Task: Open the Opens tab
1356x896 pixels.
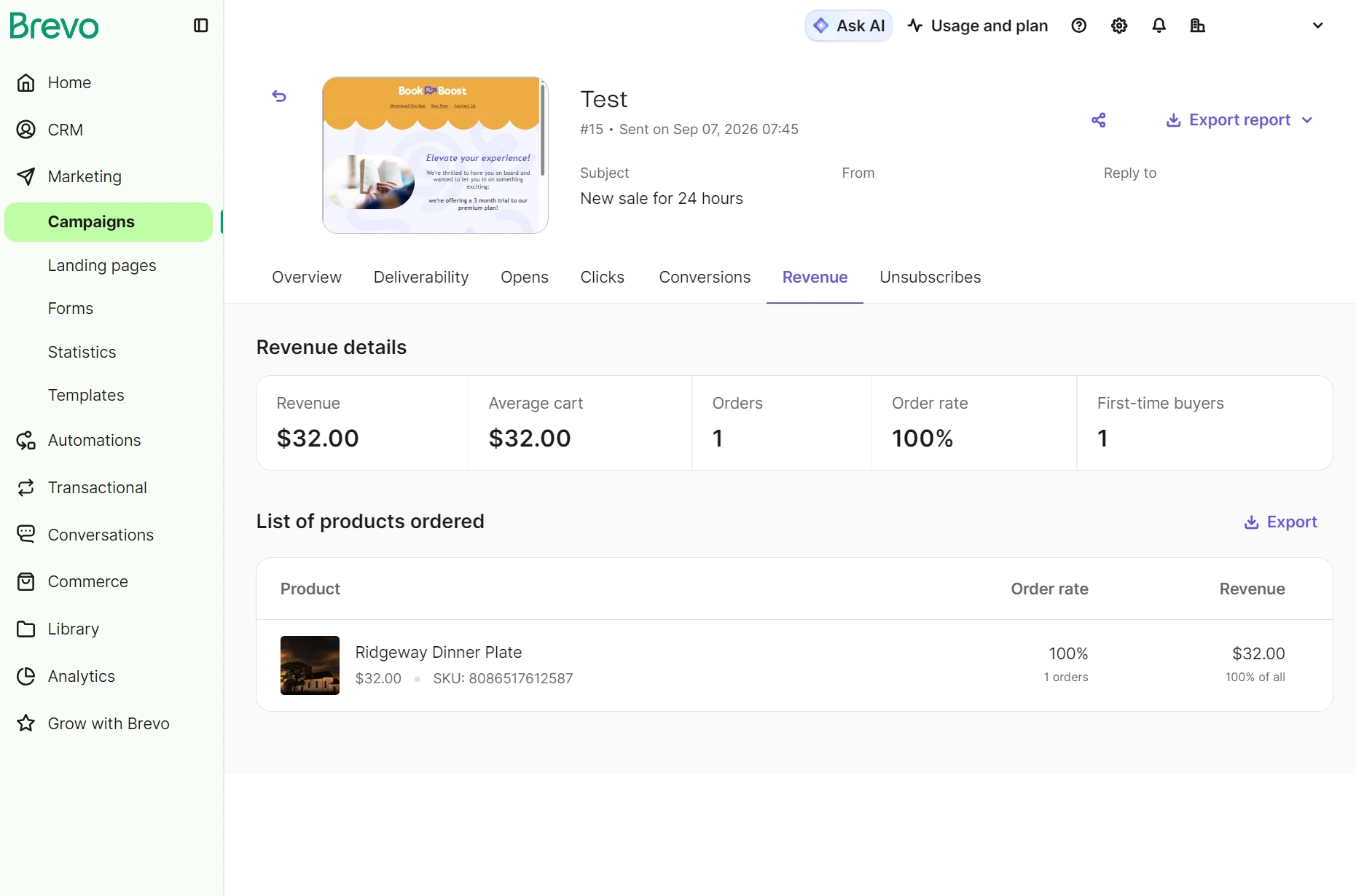Action: pyautogui.click(x=525, y=278)
